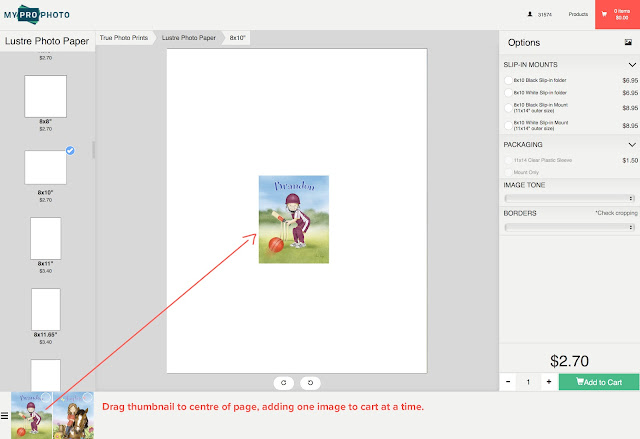Click the image icon in Options header

pos(628,42)
